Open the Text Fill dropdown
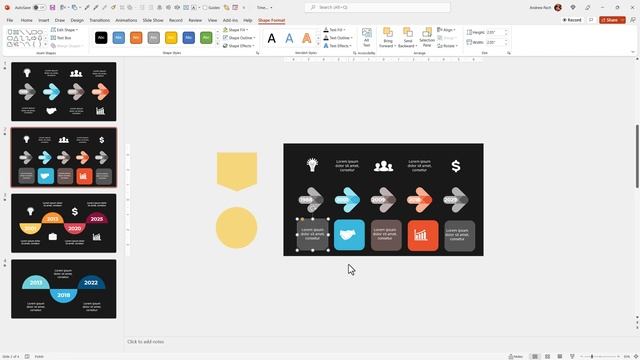Image resolution: width=640 pixels, height=360 pixels. (x=335, y=30)
